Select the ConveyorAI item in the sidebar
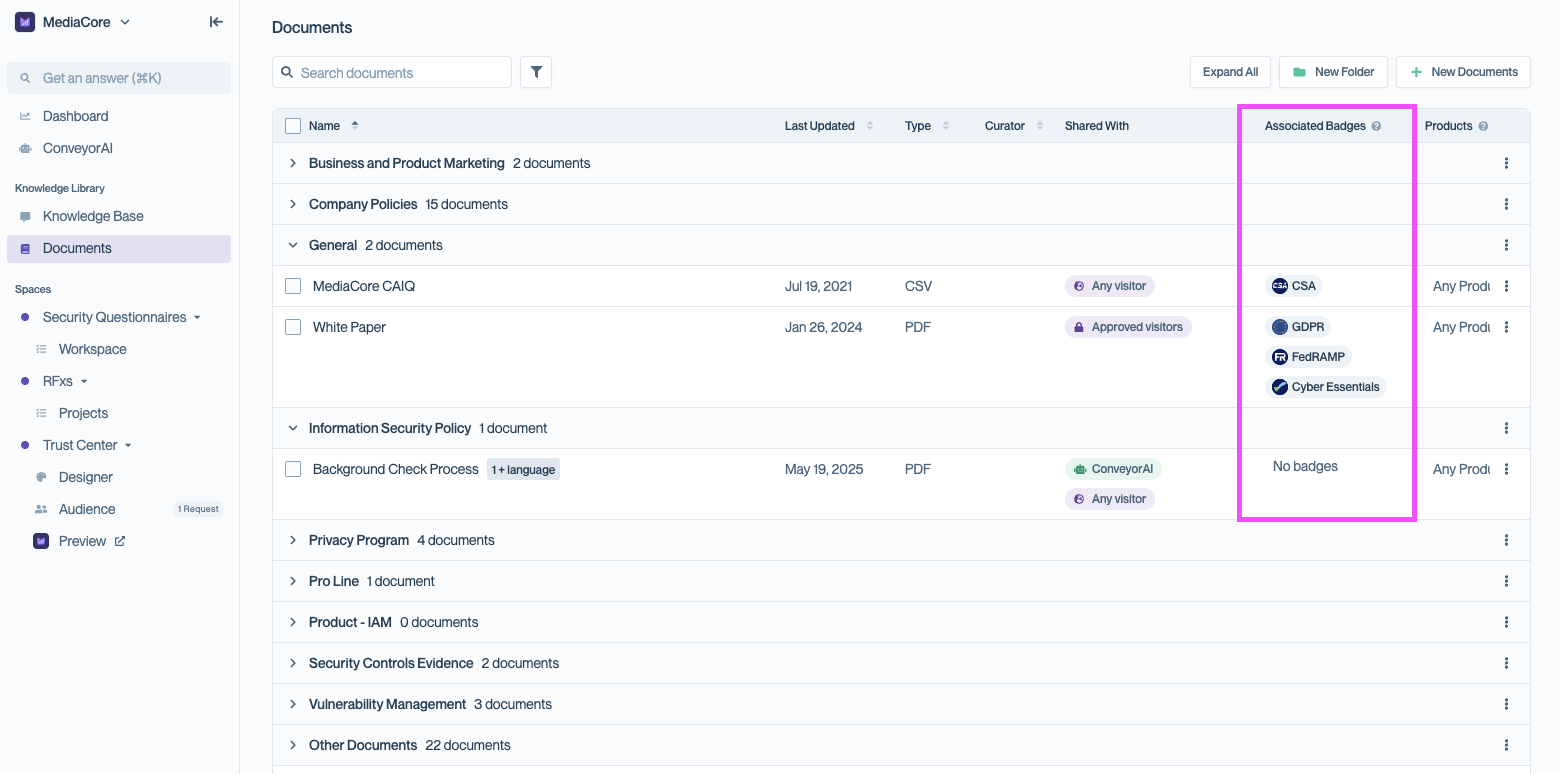The width and height of the screenshot is (1560, 774). coord(75,147)
